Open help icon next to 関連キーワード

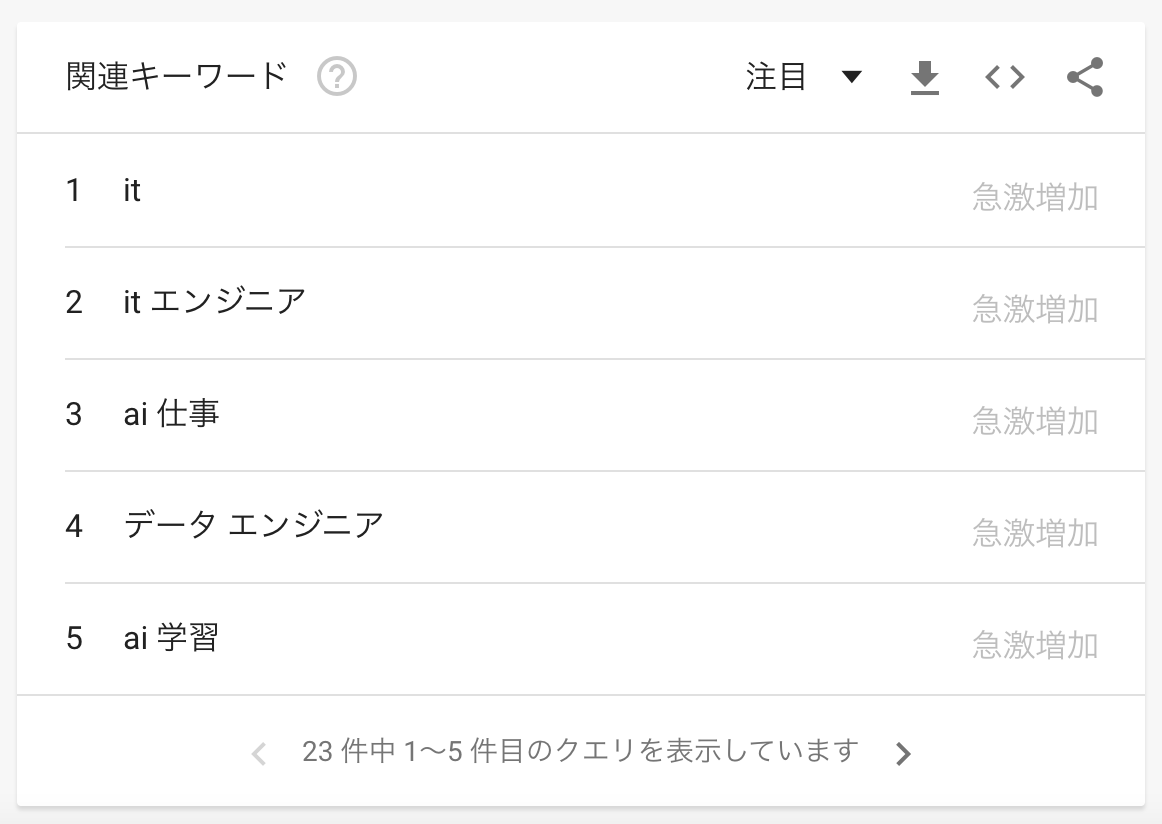tap(337, 76)
